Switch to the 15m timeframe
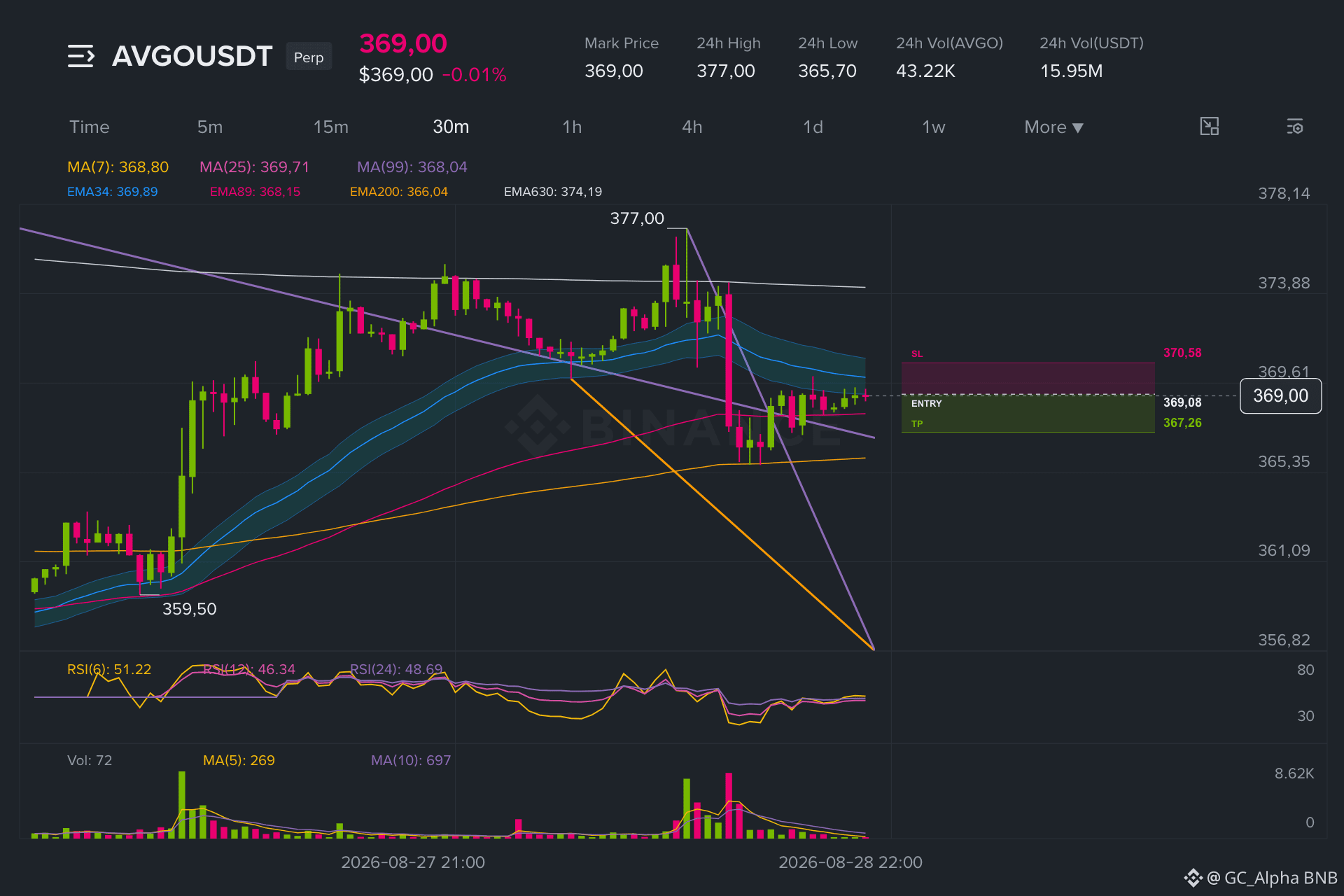 pos(331,127)
